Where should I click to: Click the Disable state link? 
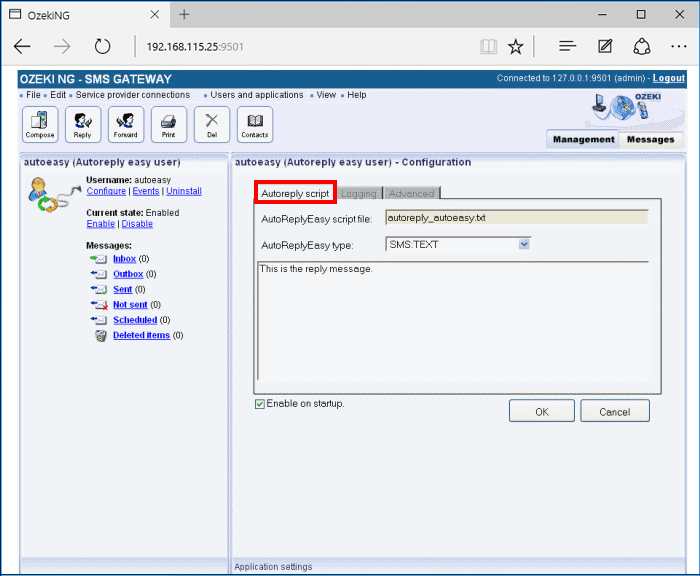(x=137, y=224)
